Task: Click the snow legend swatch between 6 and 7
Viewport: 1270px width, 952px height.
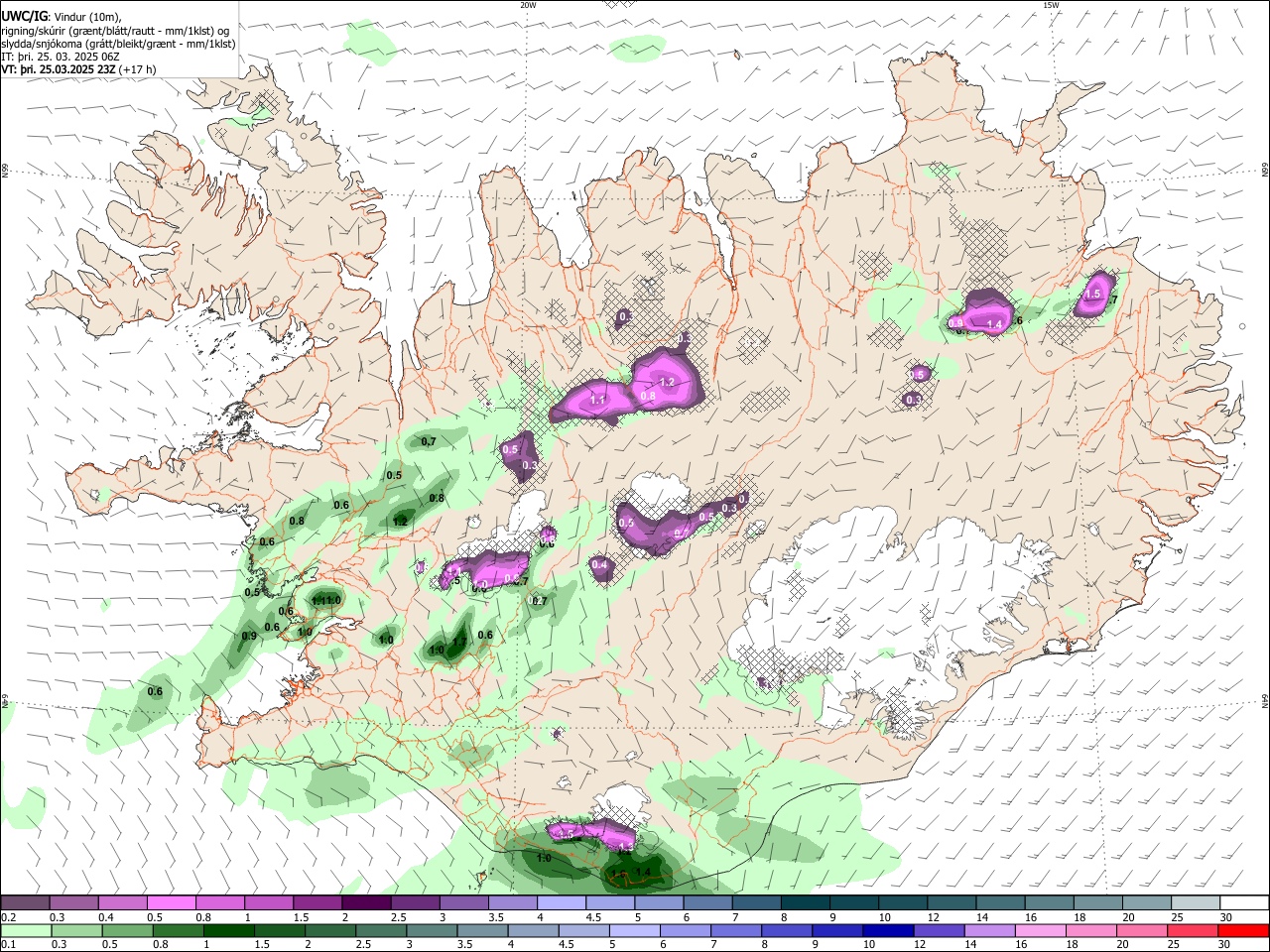Action: click(706, 902)
